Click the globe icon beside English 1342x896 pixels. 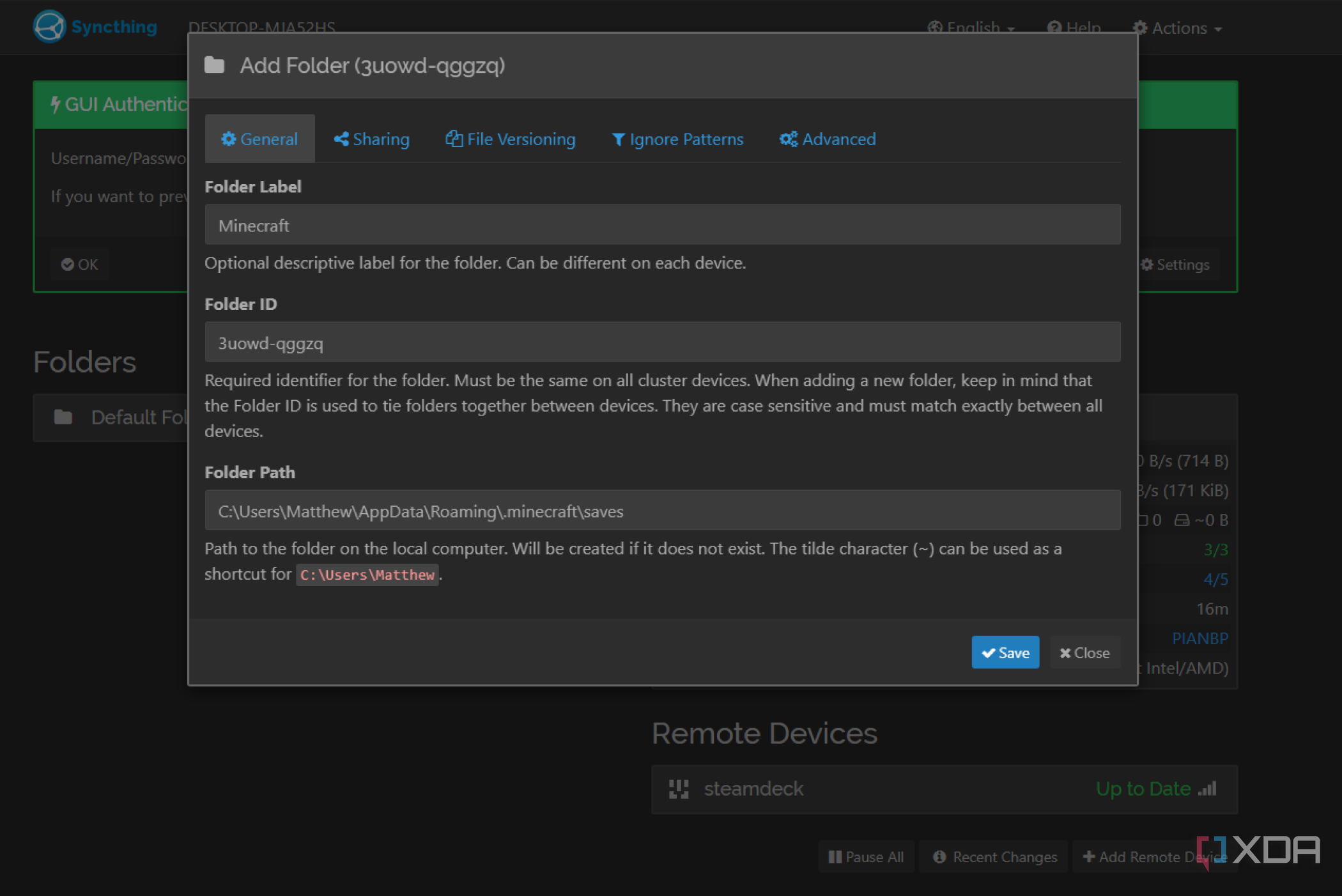click(x=934, y=27)
